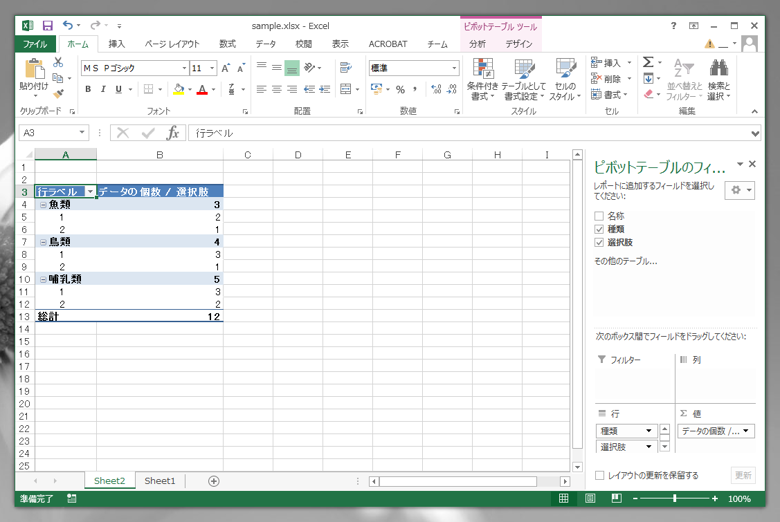
Task: Open the 行ラベル filter dropdown
Action: click(90, 192)
